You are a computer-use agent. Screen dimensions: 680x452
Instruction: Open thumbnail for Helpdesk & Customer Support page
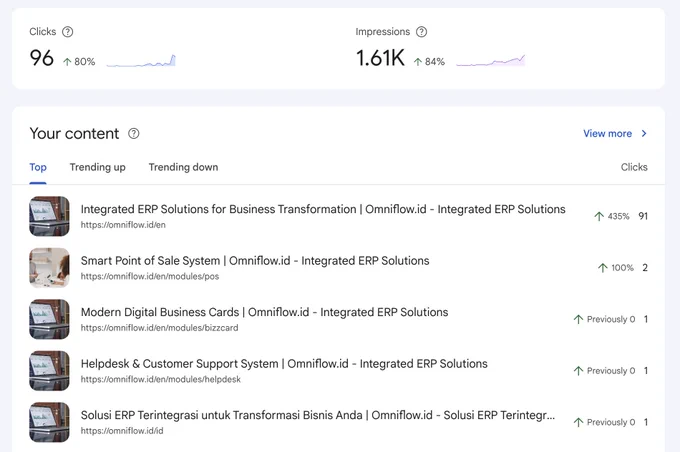pos(49,371)
